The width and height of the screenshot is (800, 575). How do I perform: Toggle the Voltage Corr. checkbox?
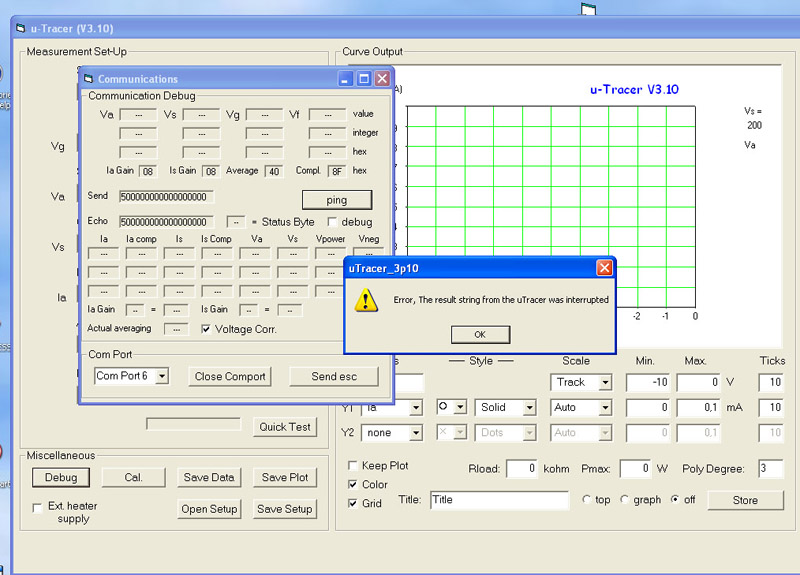(206, 329)
